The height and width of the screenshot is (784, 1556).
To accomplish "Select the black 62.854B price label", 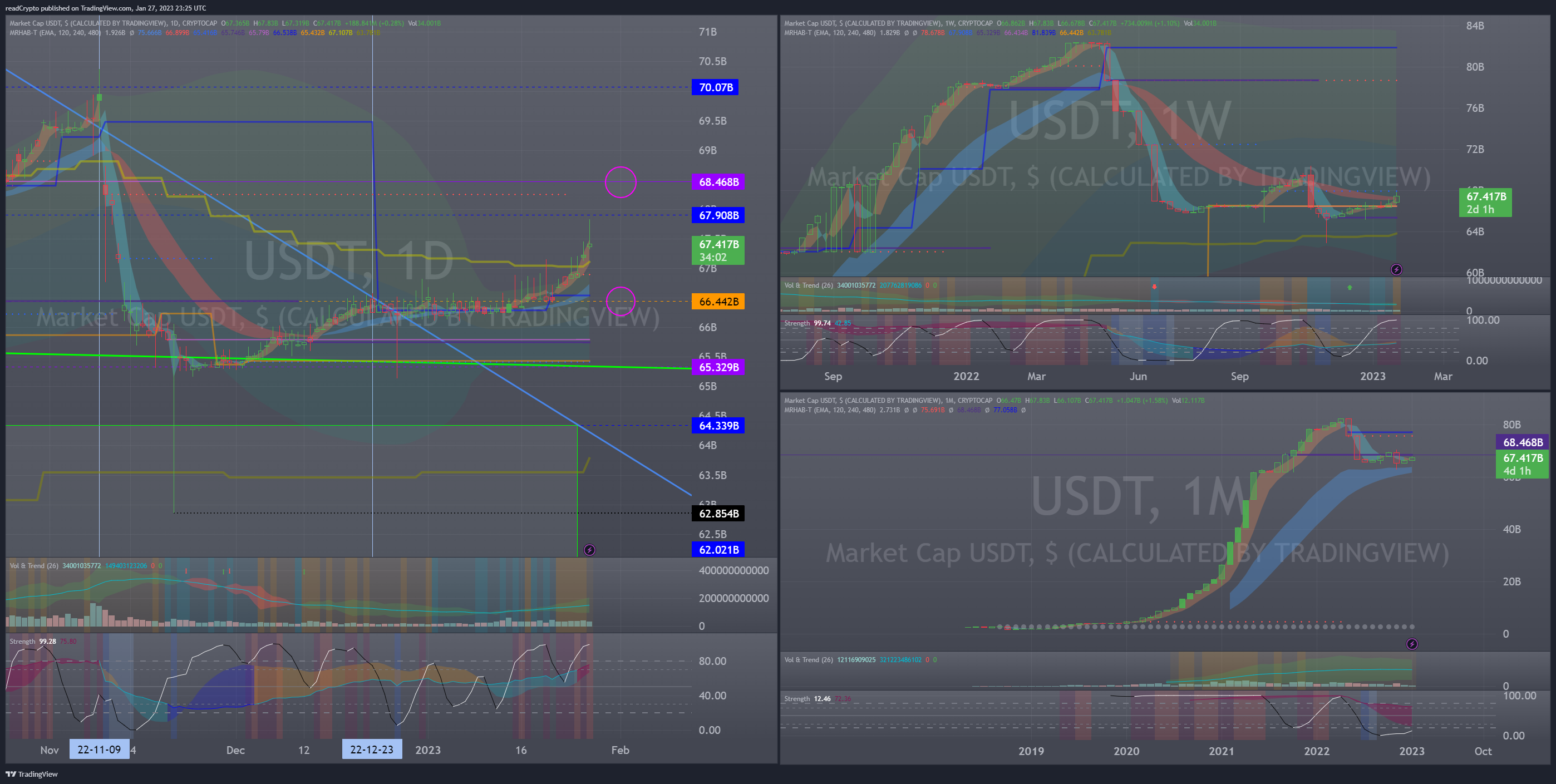I will (718, 514).
